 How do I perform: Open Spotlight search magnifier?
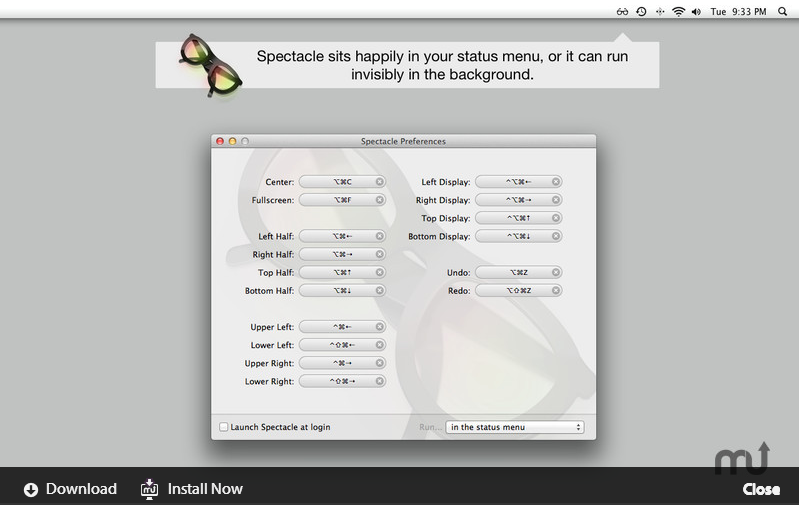tap(783, 12)
